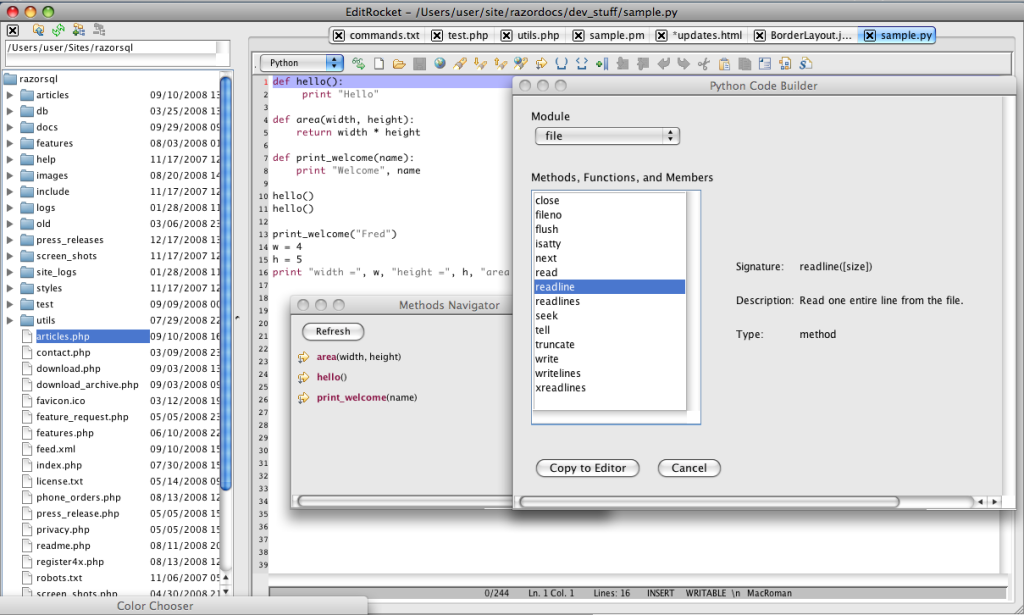Close the file browser panel with X box

pos(13,30)
